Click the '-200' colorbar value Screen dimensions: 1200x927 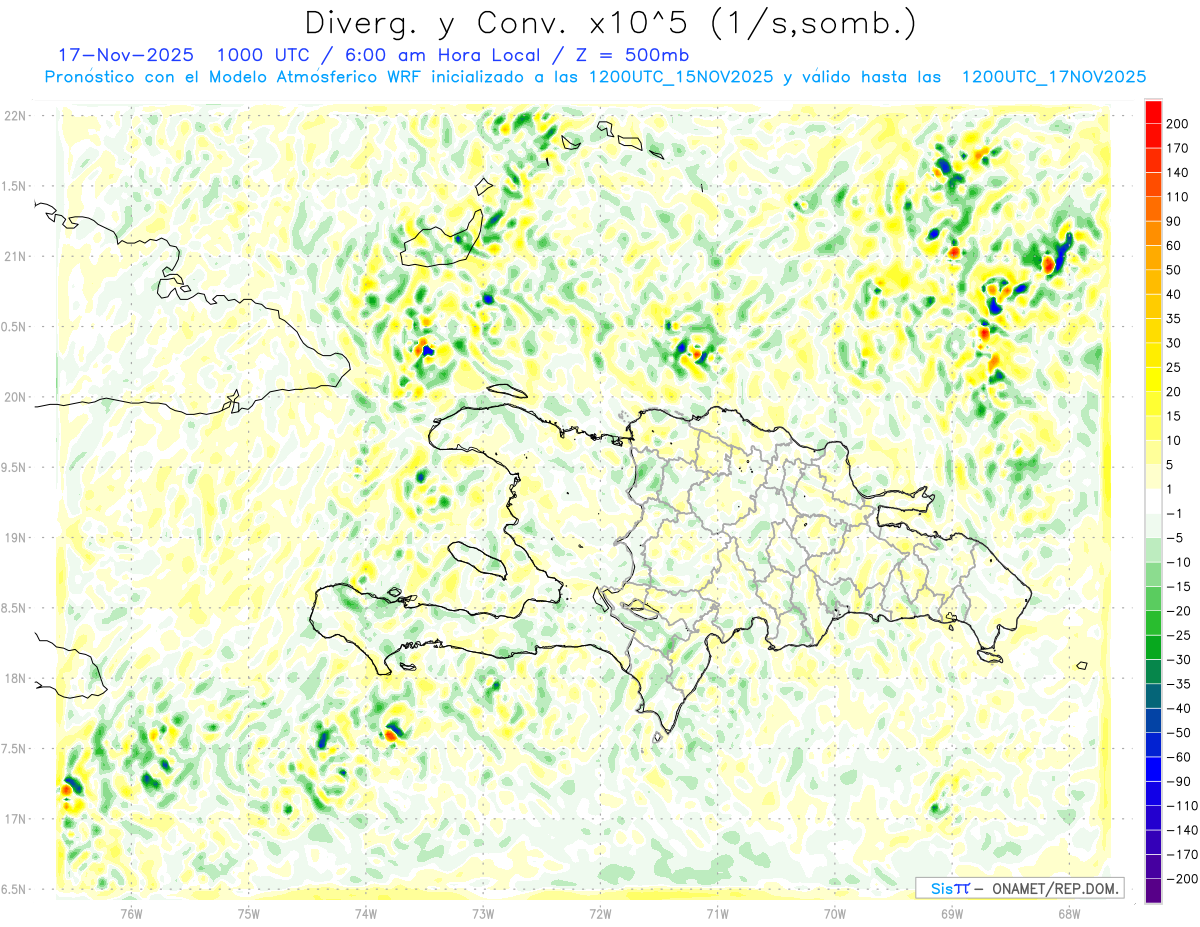pyautogui.click(x=1182, y=878)
